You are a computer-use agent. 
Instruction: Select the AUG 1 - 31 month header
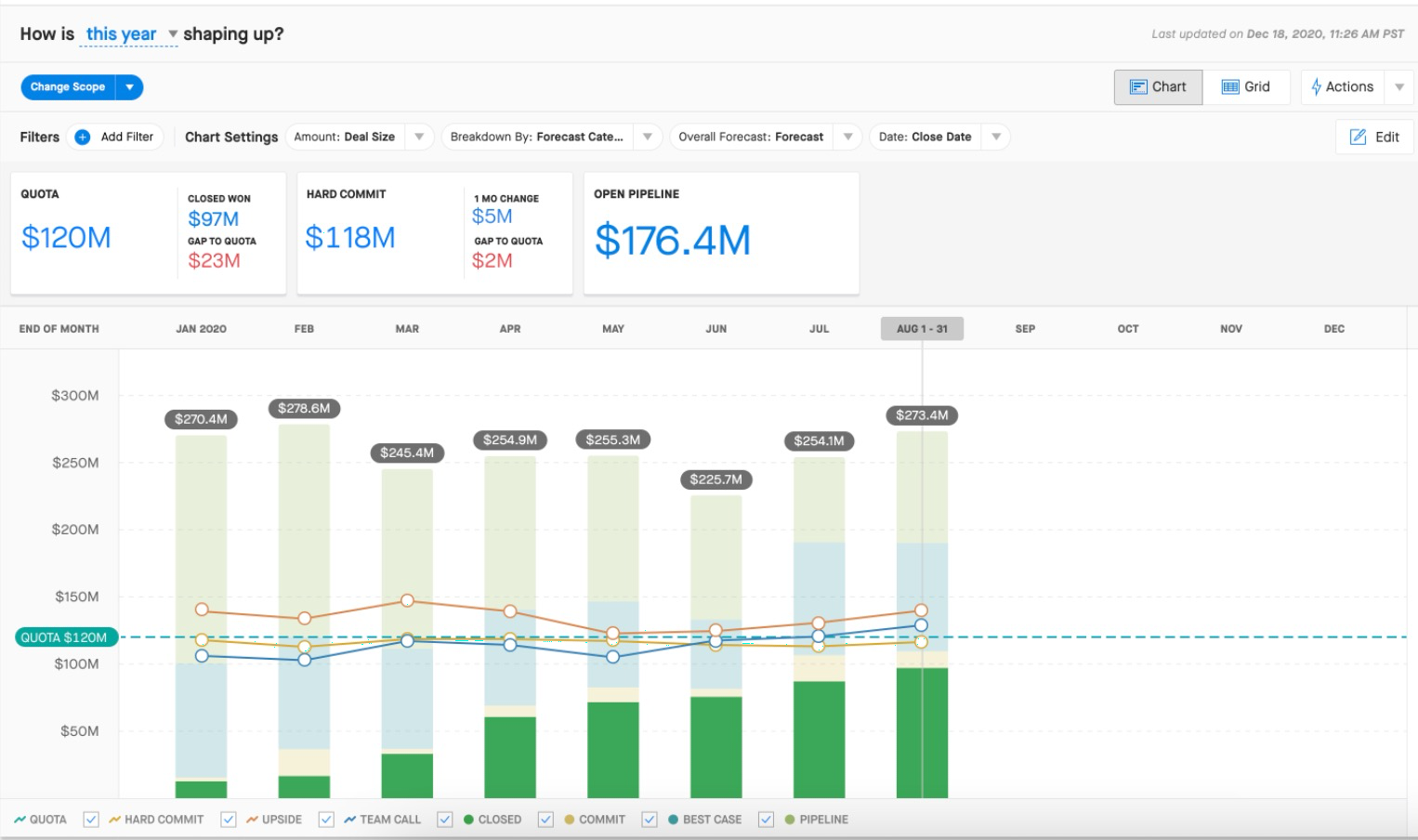[922, 329]
